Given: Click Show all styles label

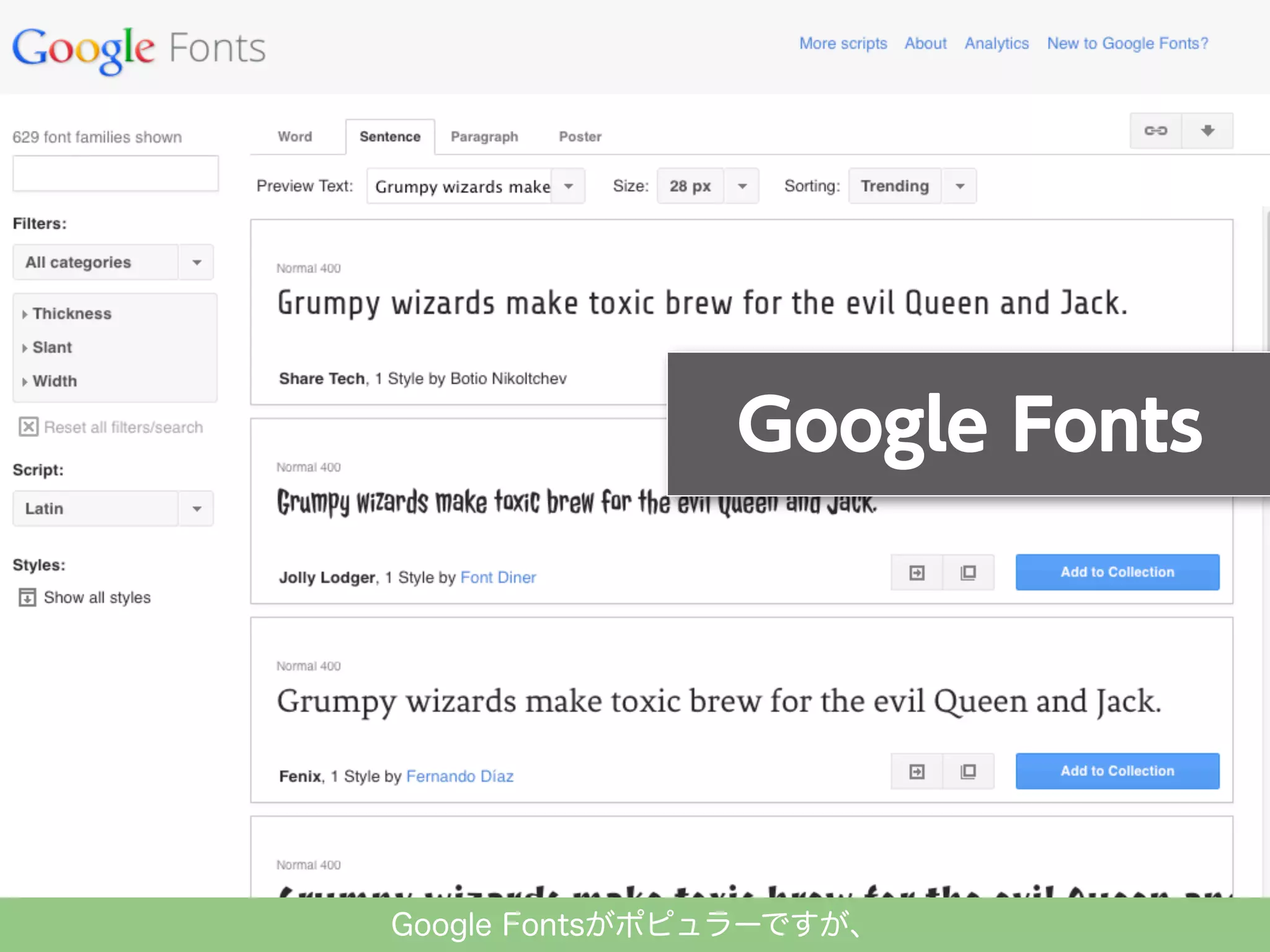Looking at the screenshot, I should click(97, 597).
